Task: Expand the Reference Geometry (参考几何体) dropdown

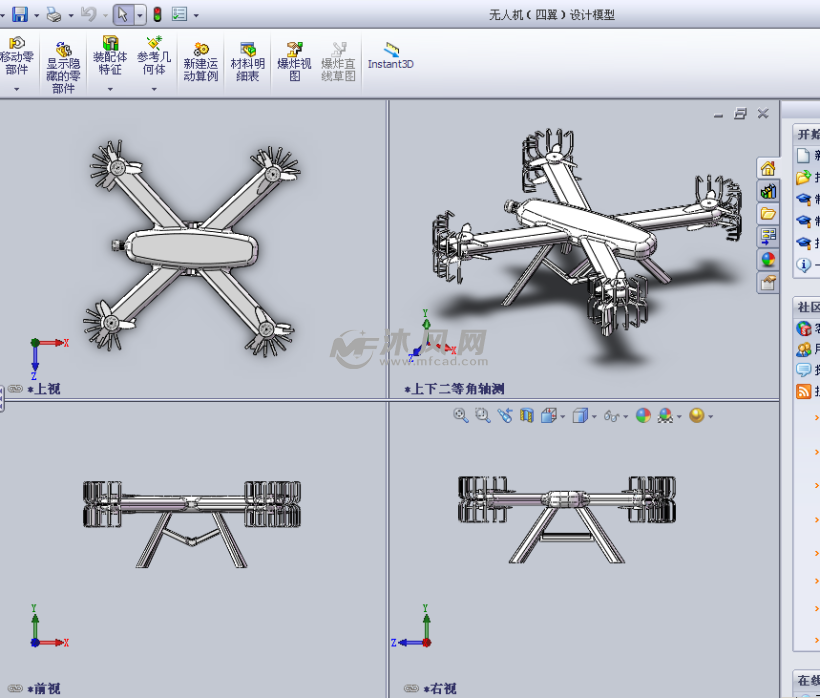Action: pyautogui.click(x=154, y=89)
